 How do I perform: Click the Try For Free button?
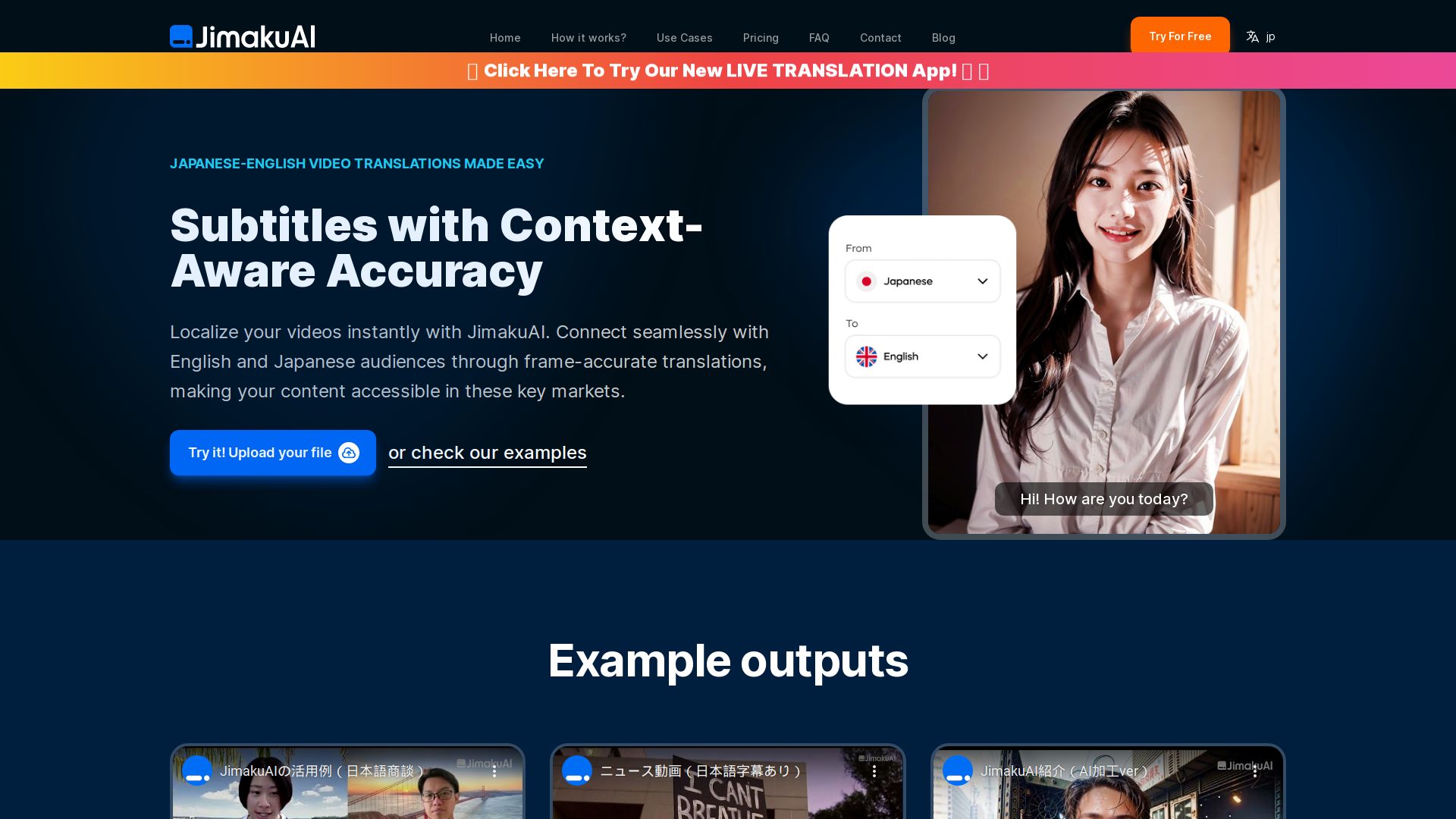(1180, 36)
